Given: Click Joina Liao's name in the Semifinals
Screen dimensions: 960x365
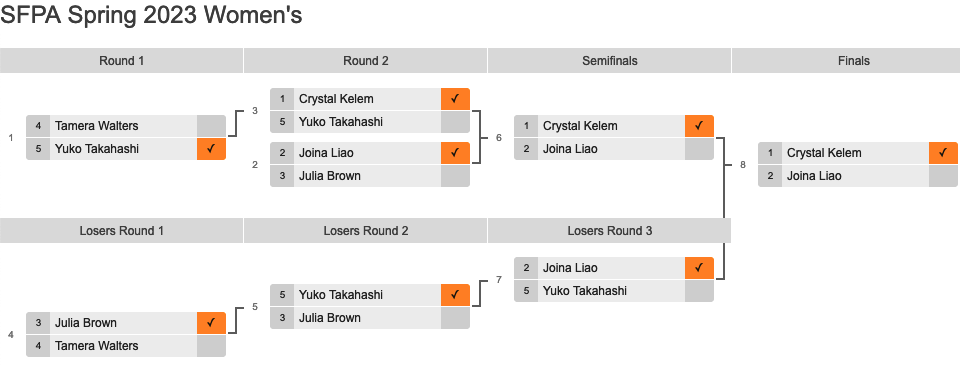Looking at the screenshot, I should click(x=570, y=149).
